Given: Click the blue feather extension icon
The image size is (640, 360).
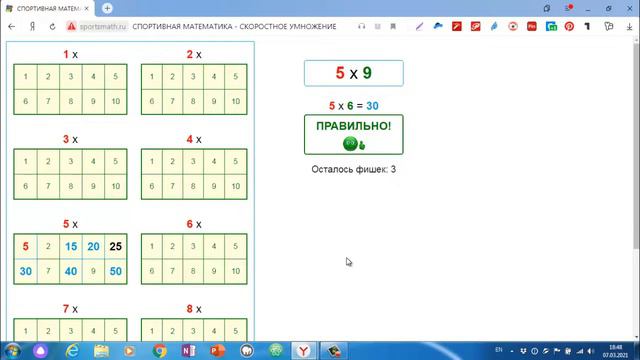Looking at the screenshot, I should 494,27.
